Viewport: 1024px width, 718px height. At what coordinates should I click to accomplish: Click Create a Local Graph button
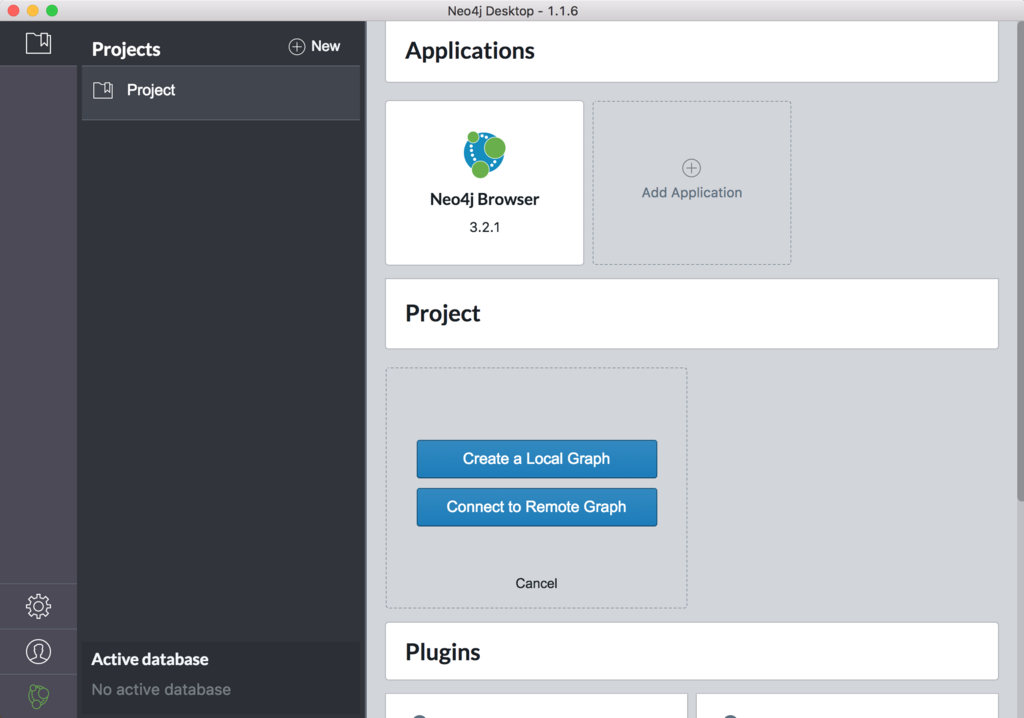tap(537, 459)
